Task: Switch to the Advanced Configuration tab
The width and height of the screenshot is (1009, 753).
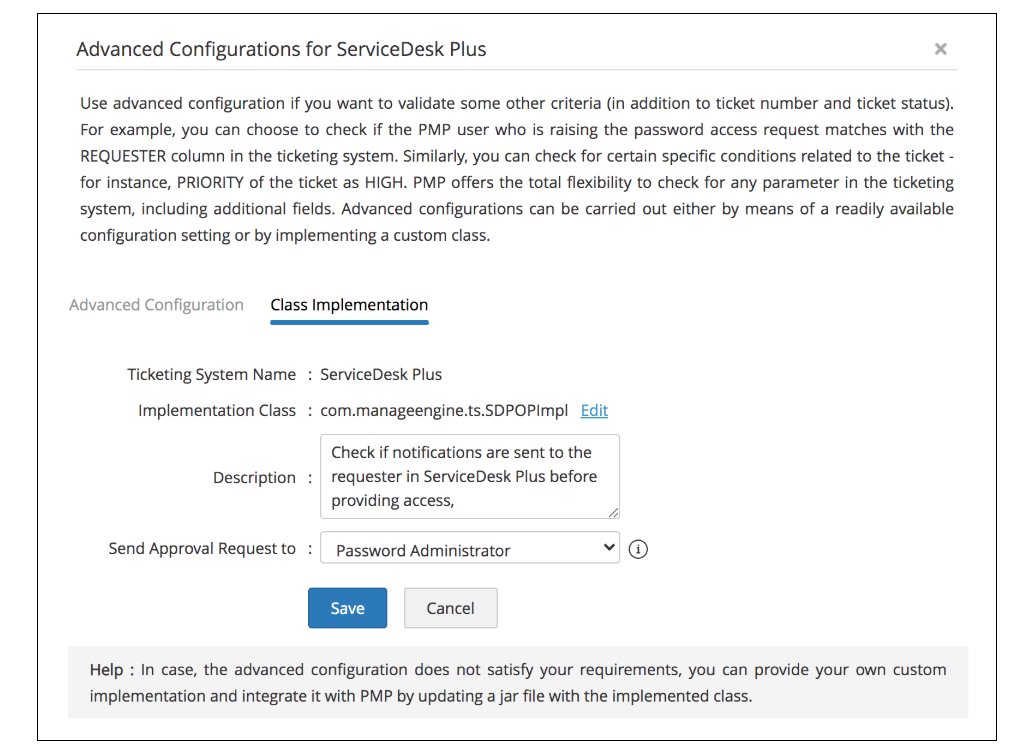Action: point(156,305)
